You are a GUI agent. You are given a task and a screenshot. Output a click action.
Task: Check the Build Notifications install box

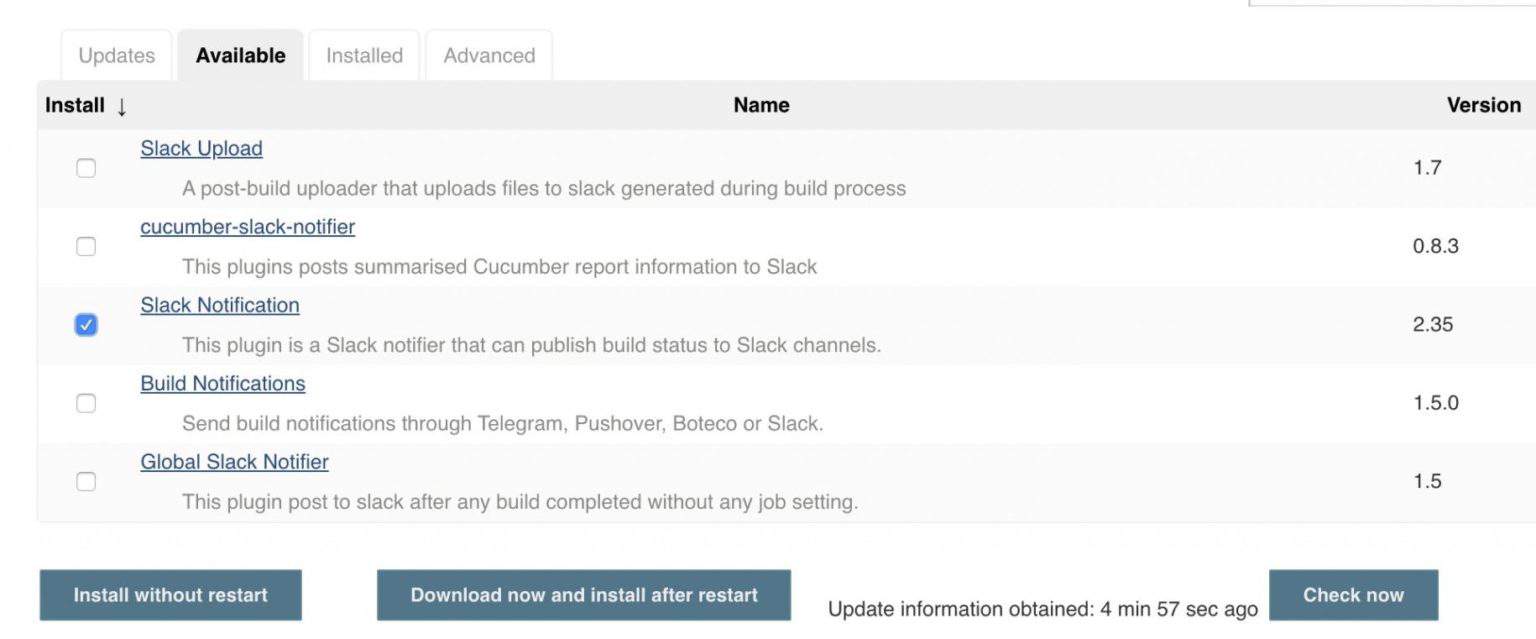[86, 402]
